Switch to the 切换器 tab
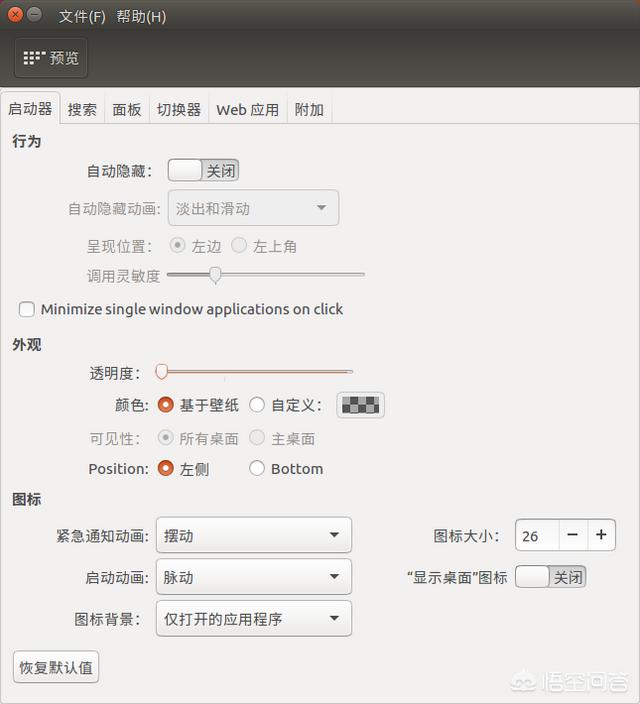640x704 pixels. tap(179, 110)
